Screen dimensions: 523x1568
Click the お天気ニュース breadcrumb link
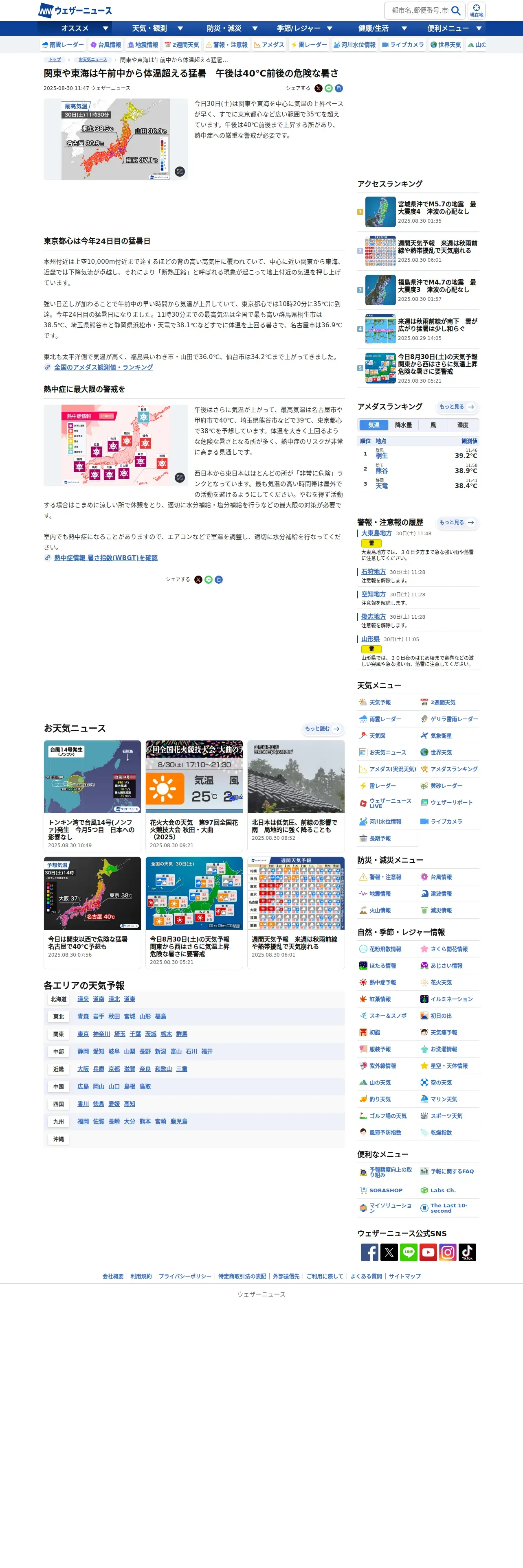pos(92,60)
